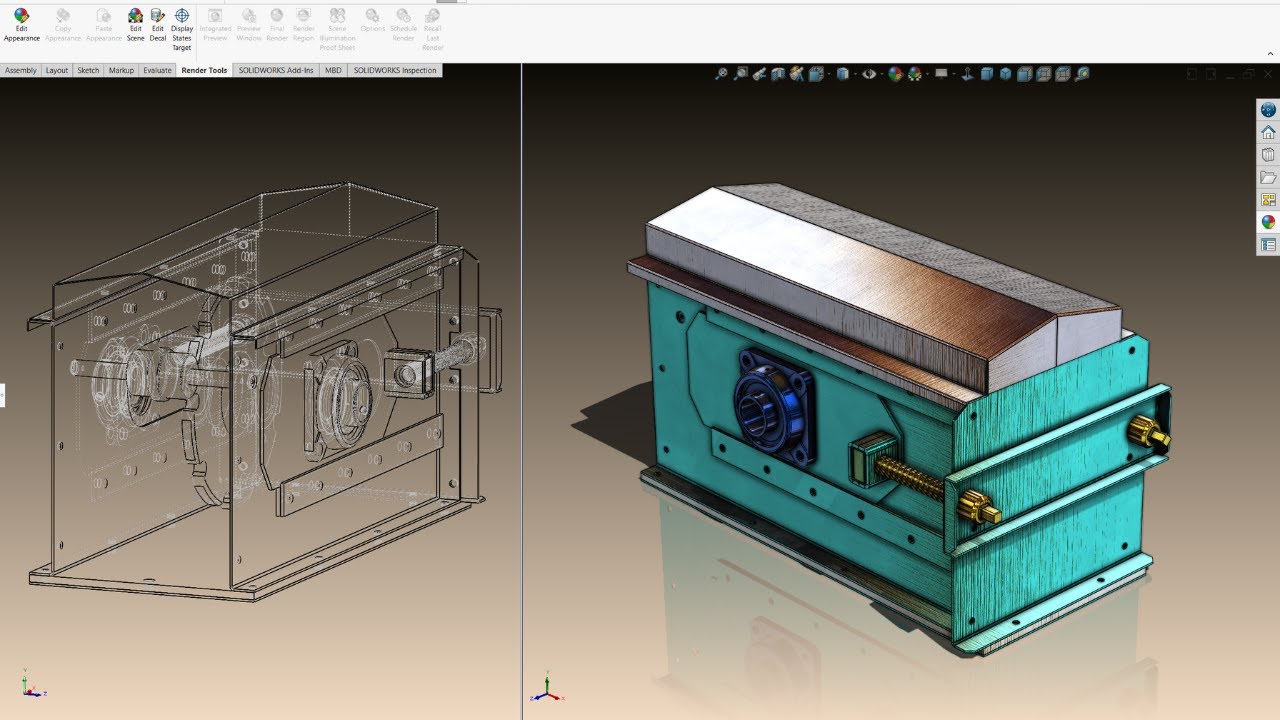Choose the Render Region tool
This screenshot has width=1280, height=720.
click(x=304, y=26)
